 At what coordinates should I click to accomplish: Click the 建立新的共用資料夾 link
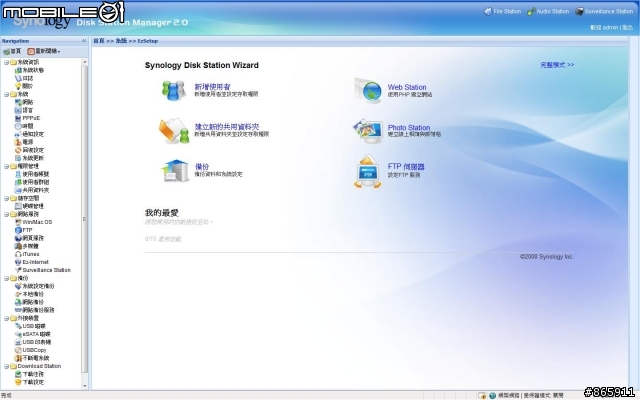(227, 127)
